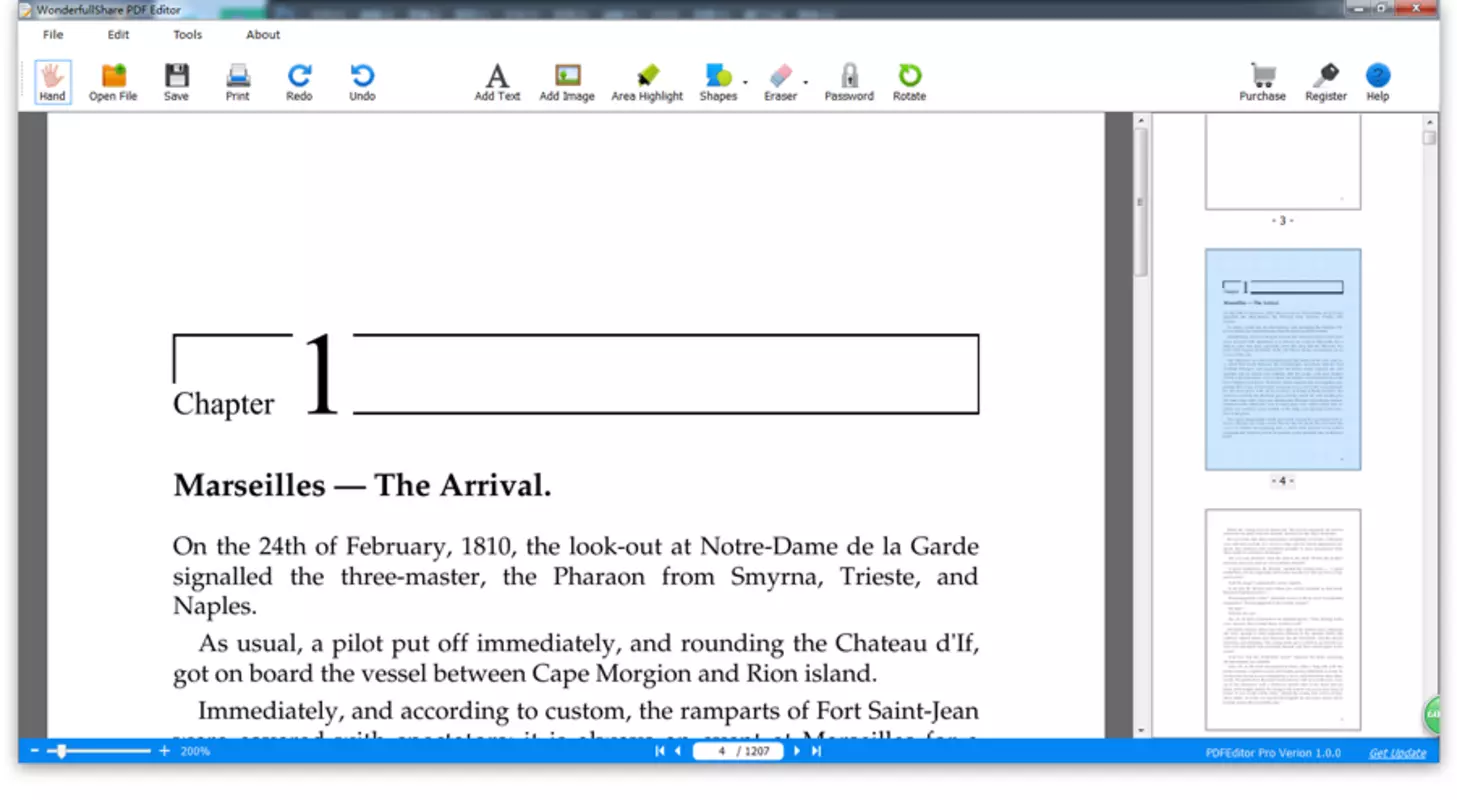The image size is (1457, 800).
Task: Select the Add Image tool
Action: point(567,81)
